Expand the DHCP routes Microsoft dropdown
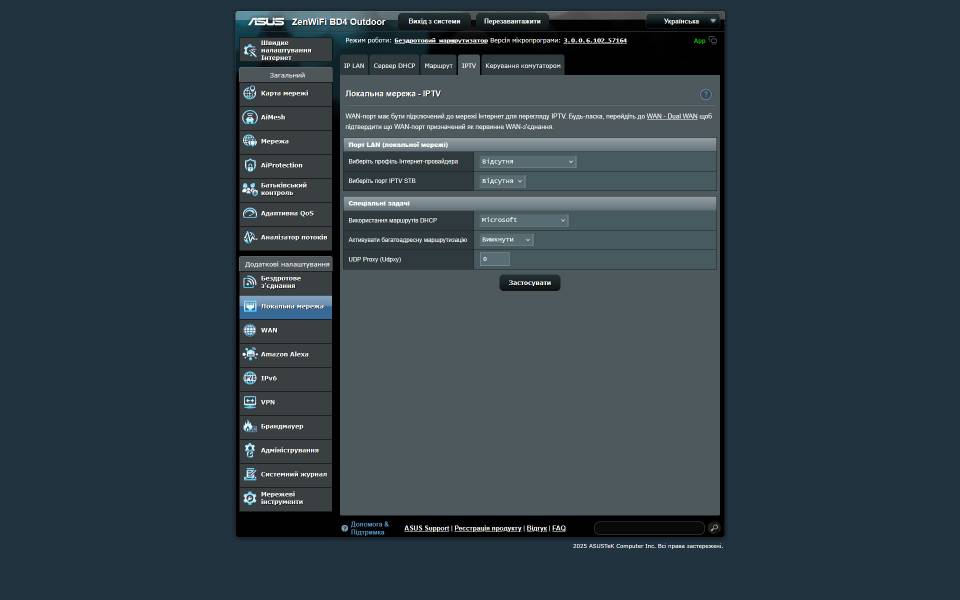Image resolution: width=960 pixels, height=600 pixels. pyautogui.click(x=523, y=220)
